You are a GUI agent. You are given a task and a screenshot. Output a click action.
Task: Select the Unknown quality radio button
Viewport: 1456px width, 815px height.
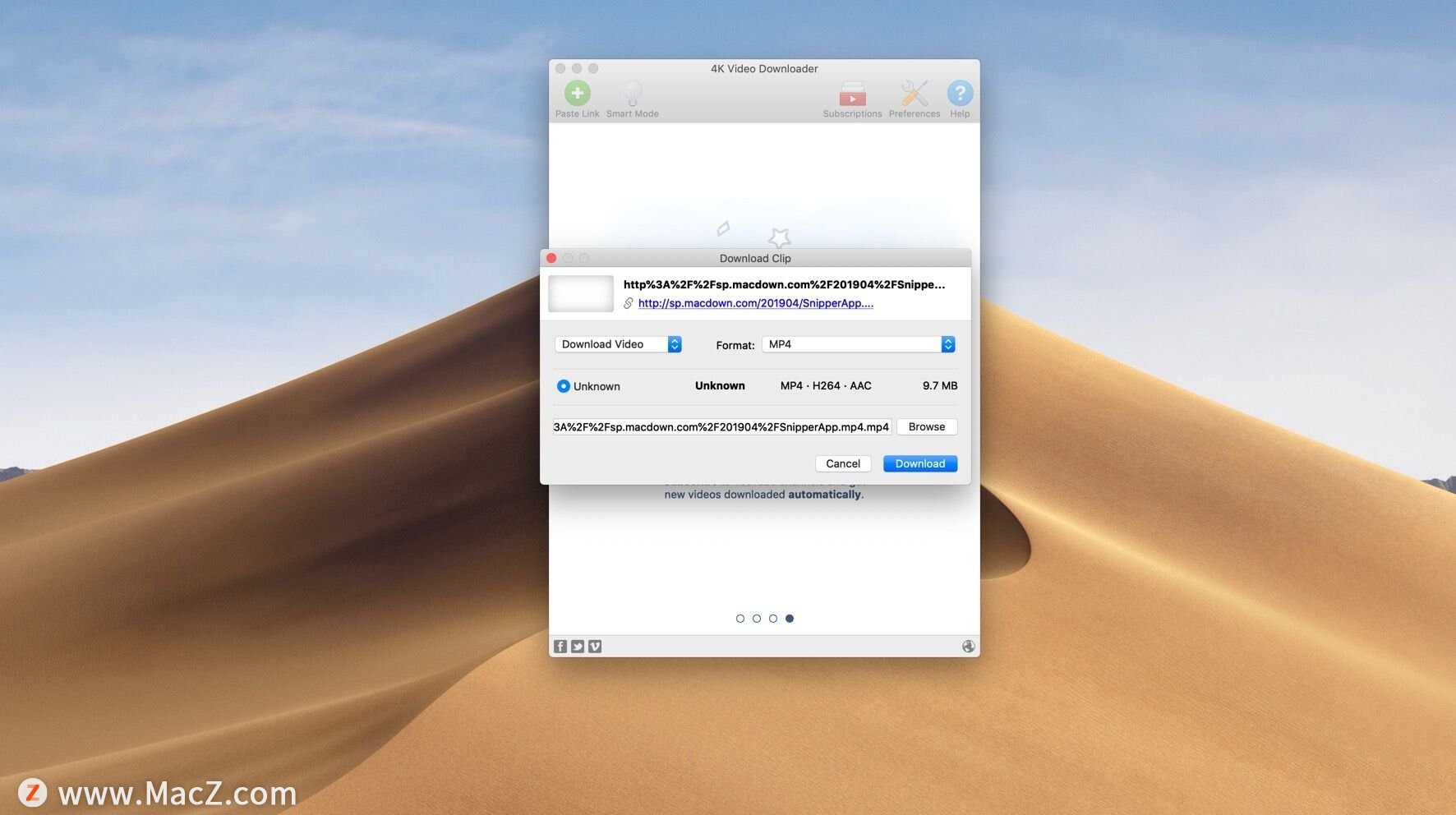[563, 386]
